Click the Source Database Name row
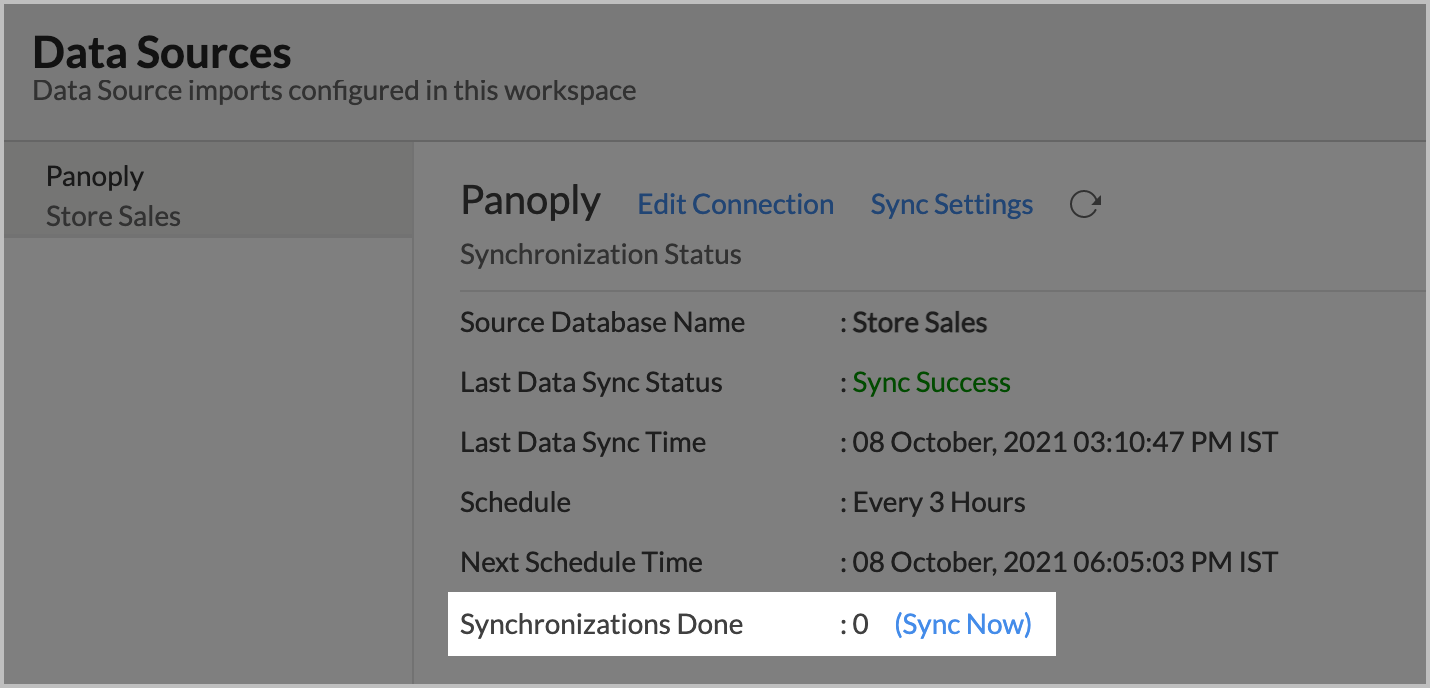The height and width of the screenshot is (688, 1430). [x=602, y=322]
